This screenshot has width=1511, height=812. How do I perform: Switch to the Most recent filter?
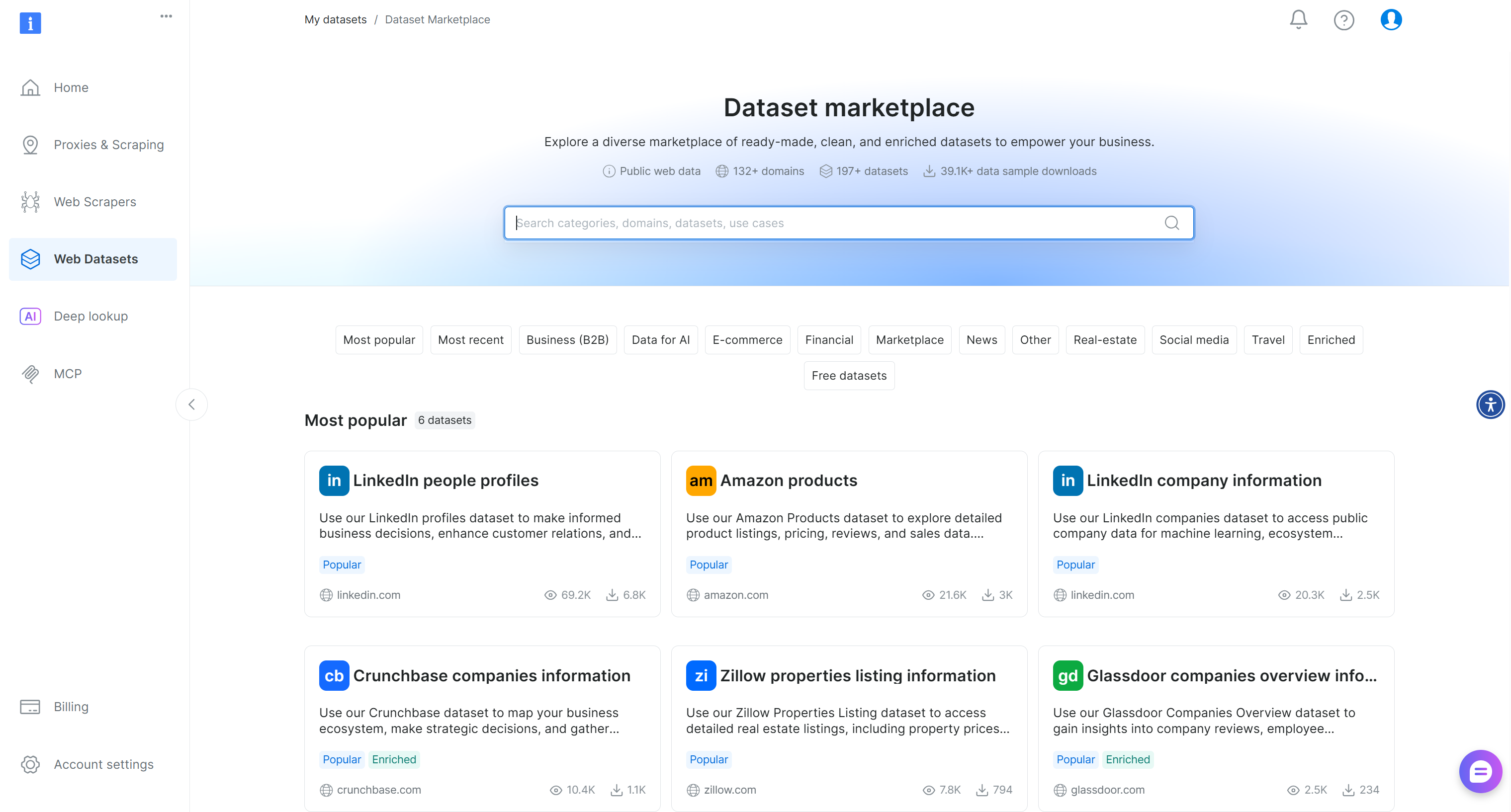click(470, 339)
